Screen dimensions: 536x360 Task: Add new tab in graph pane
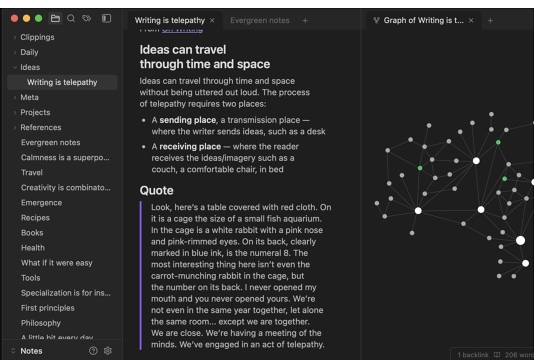point(490,21)
